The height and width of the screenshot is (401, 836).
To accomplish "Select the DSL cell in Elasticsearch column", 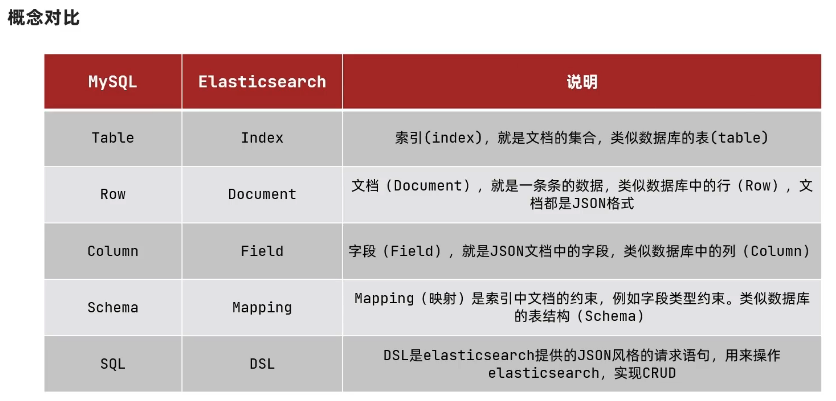I will coord(262,364).
